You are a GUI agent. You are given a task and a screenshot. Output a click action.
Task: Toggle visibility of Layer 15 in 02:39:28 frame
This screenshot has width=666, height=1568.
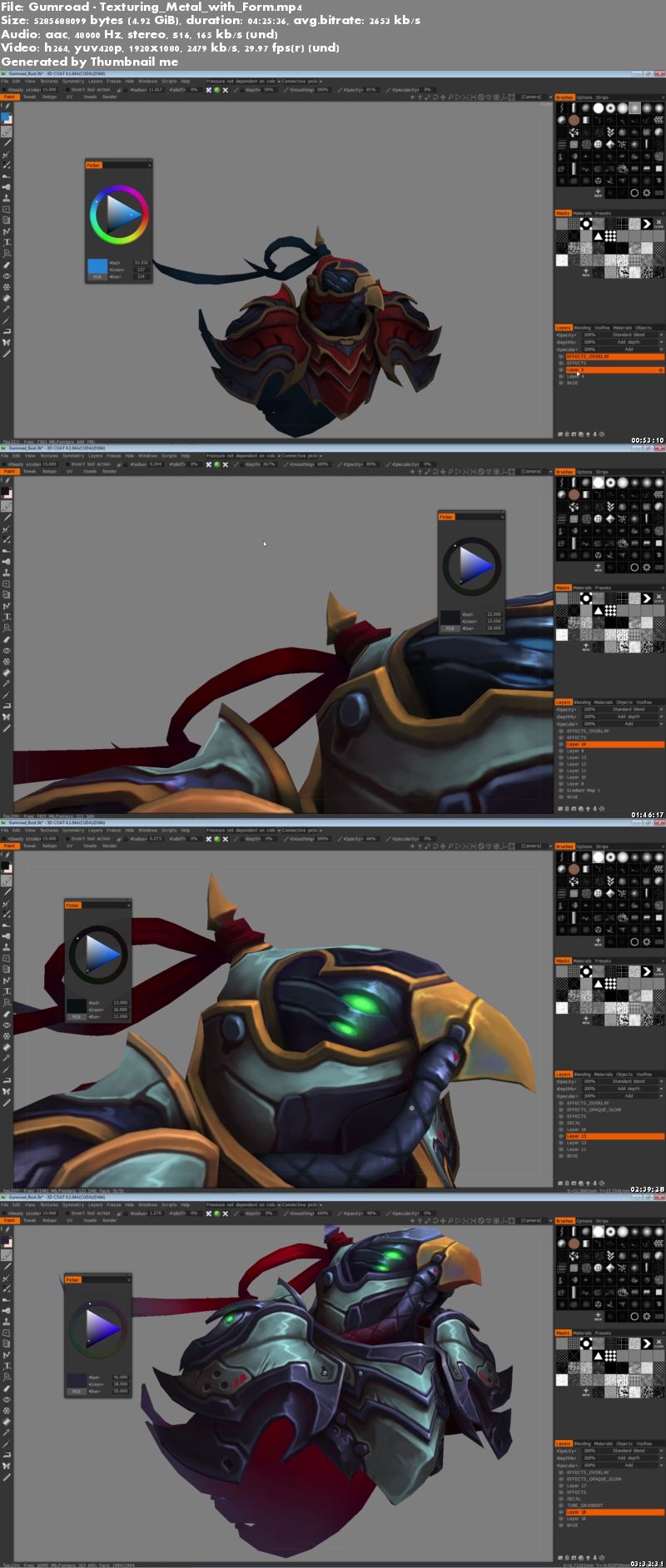click(561, 1136)
